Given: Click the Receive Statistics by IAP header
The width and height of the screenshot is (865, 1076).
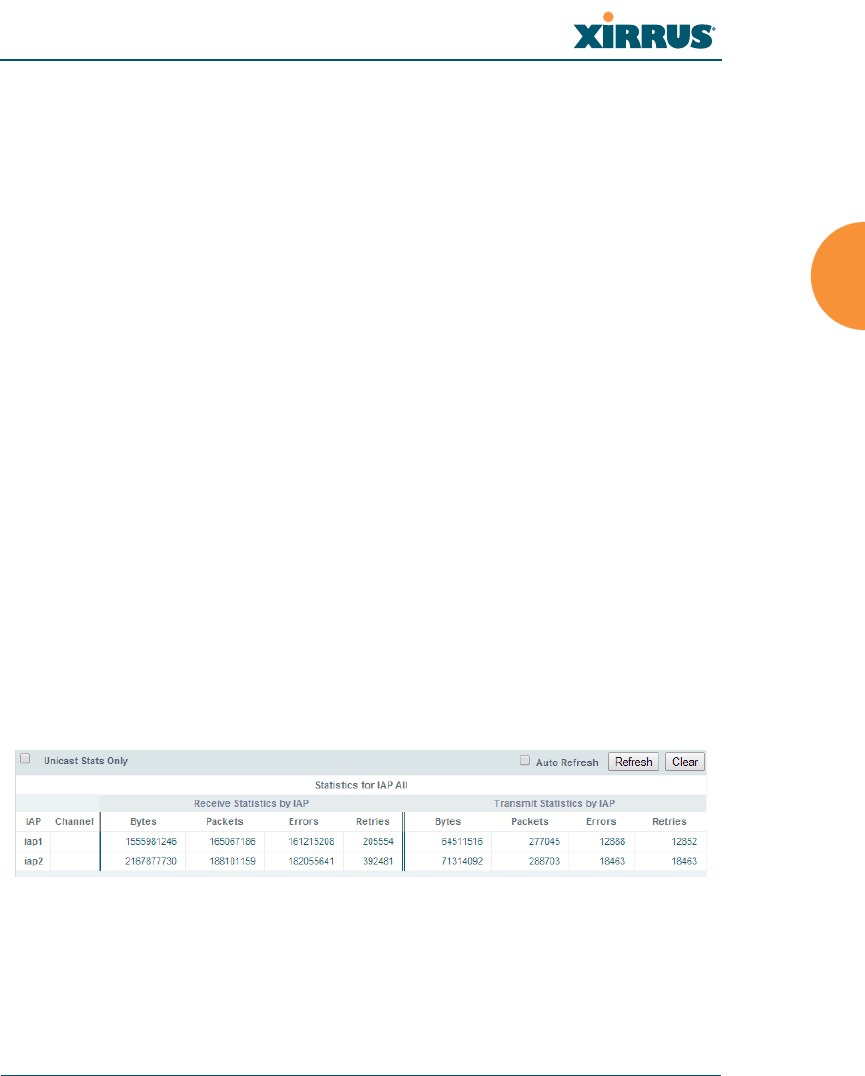Looking at the screenshot, I should tap(251, 804).
